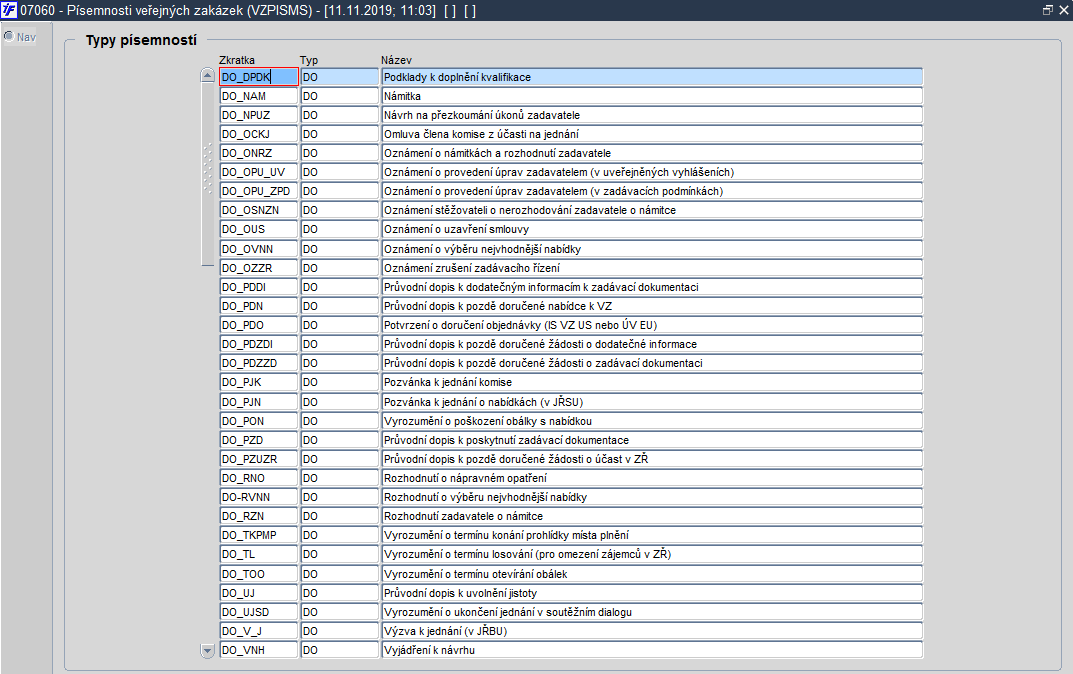Select the DO_PDZZD Zkratka field
The height and width of the screenshot is (674, 1073).
[x=259, y=363]
